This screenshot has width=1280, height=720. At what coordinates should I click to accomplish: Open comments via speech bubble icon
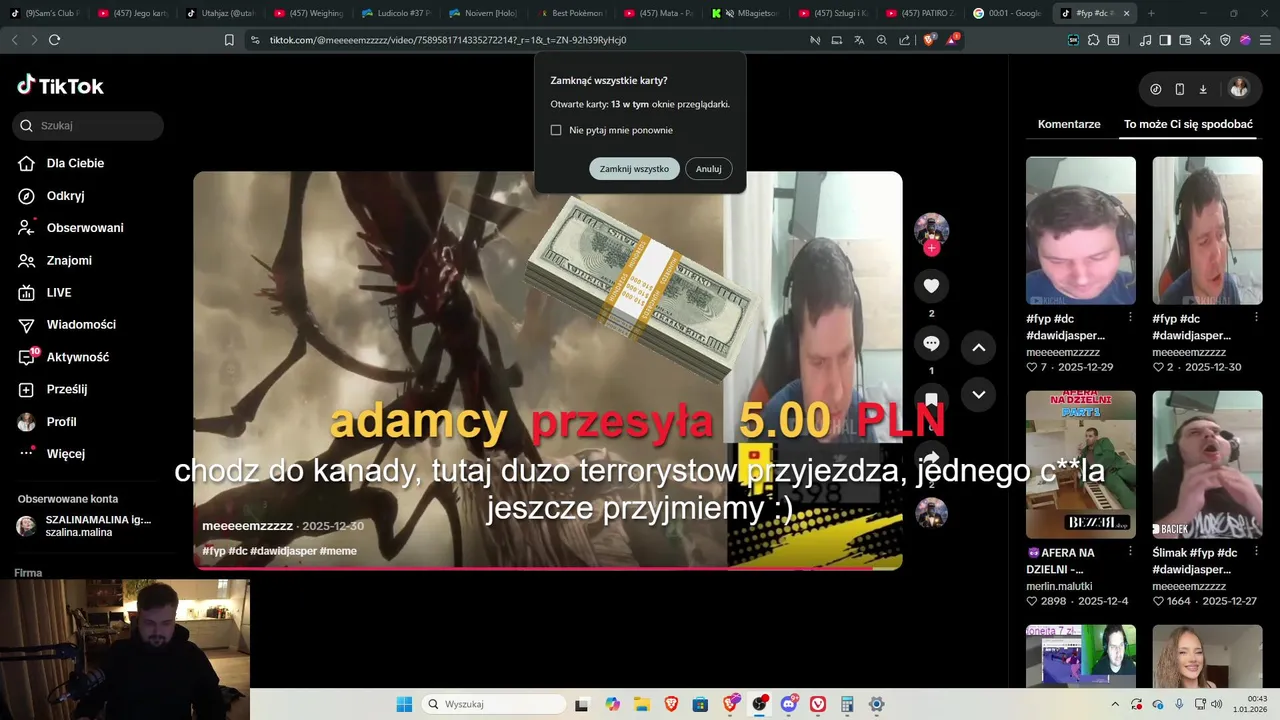tap(931, 343)
